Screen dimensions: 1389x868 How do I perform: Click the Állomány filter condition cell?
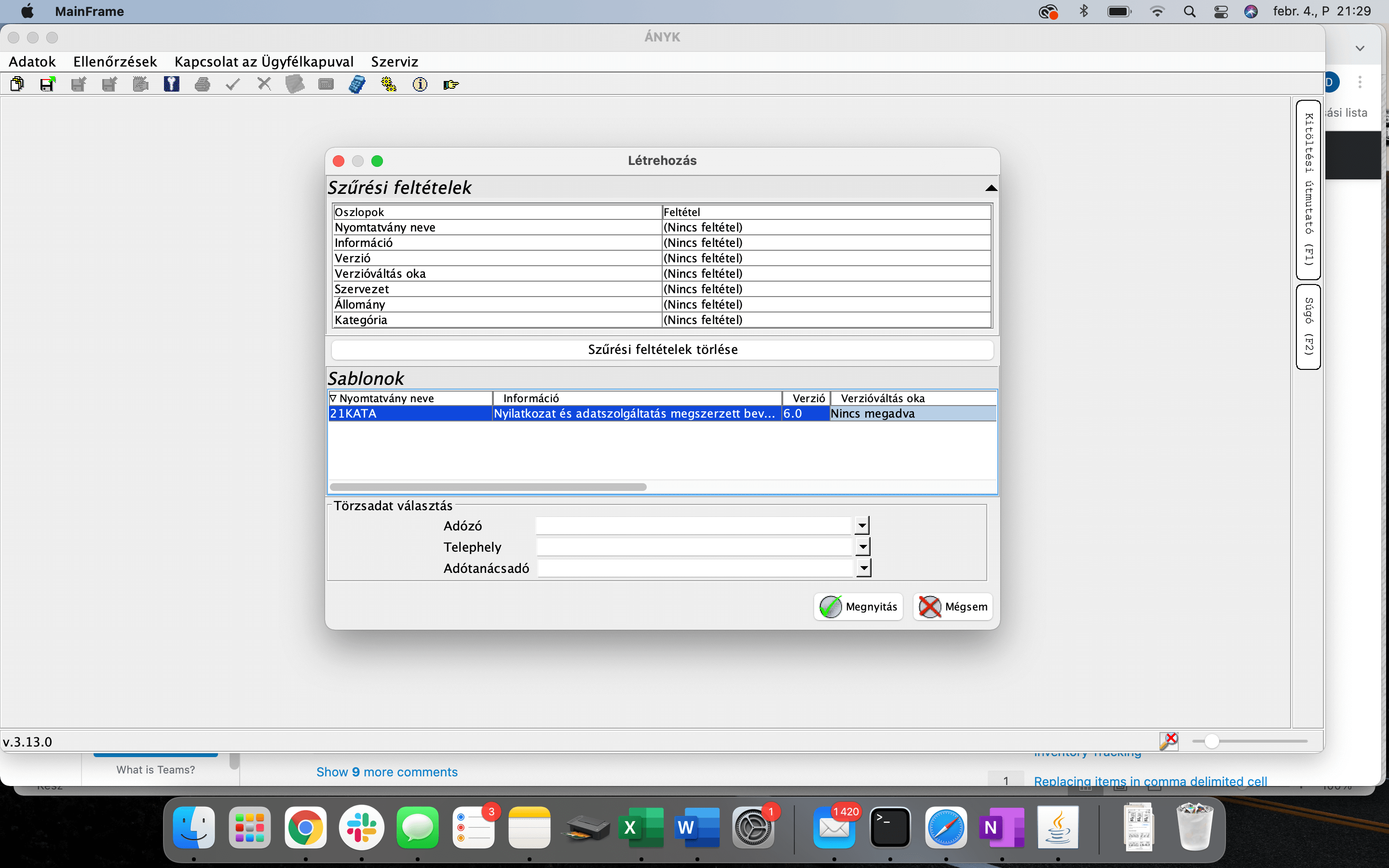pos(827,305)
